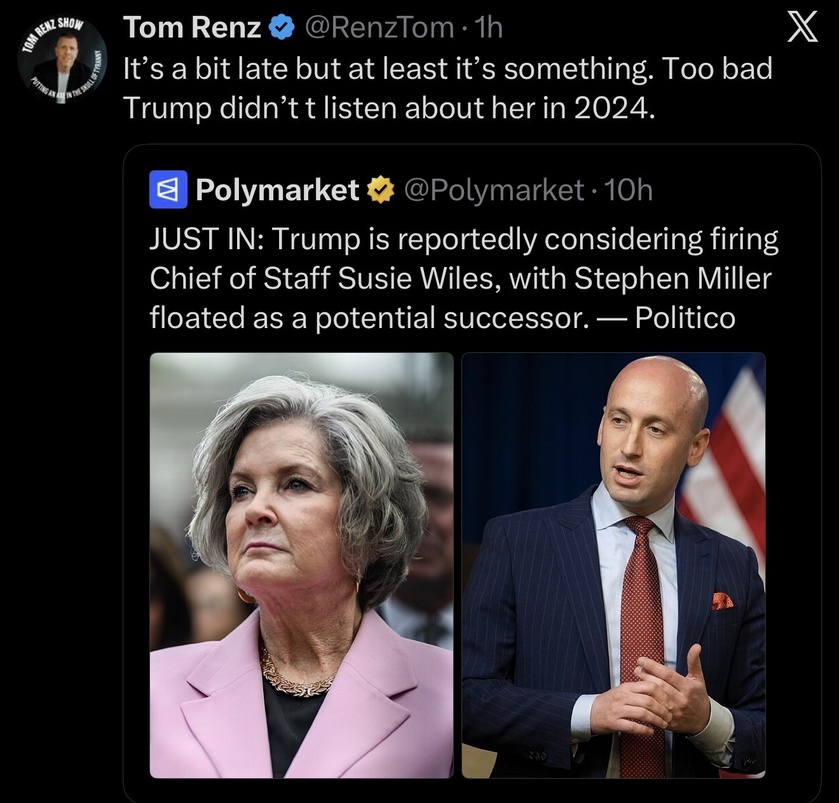Click the gold verified badge beside Polymarket
Image resolution: width=839 pixels, height=803 pixels.
[380, 190]
